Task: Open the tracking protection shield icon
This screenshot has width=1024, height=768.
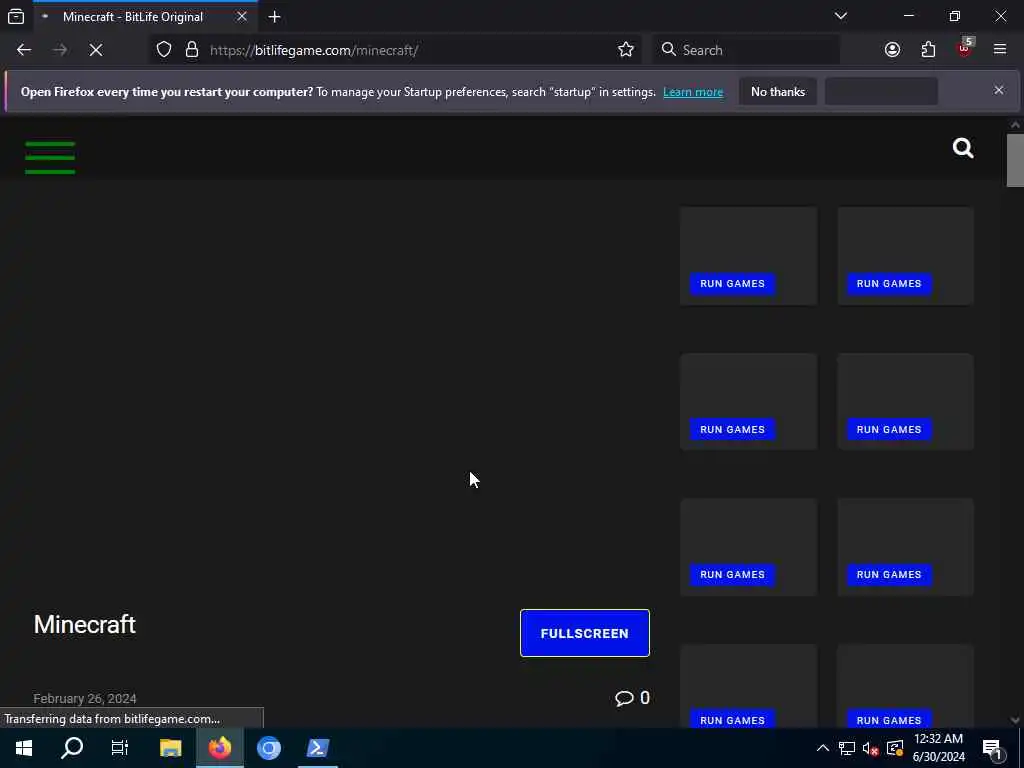Action: click(164, 50)
